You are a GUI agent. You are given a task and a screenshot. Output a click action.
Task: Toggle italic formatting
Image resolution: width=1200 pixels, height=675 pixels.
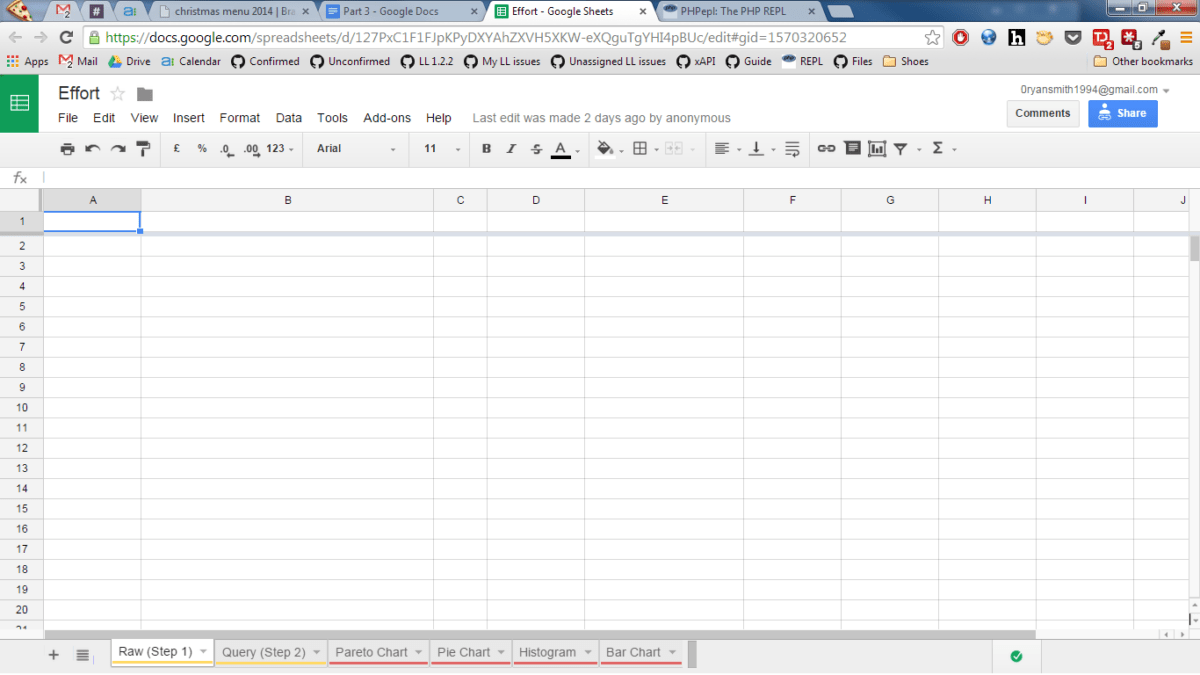coord(511,148)
